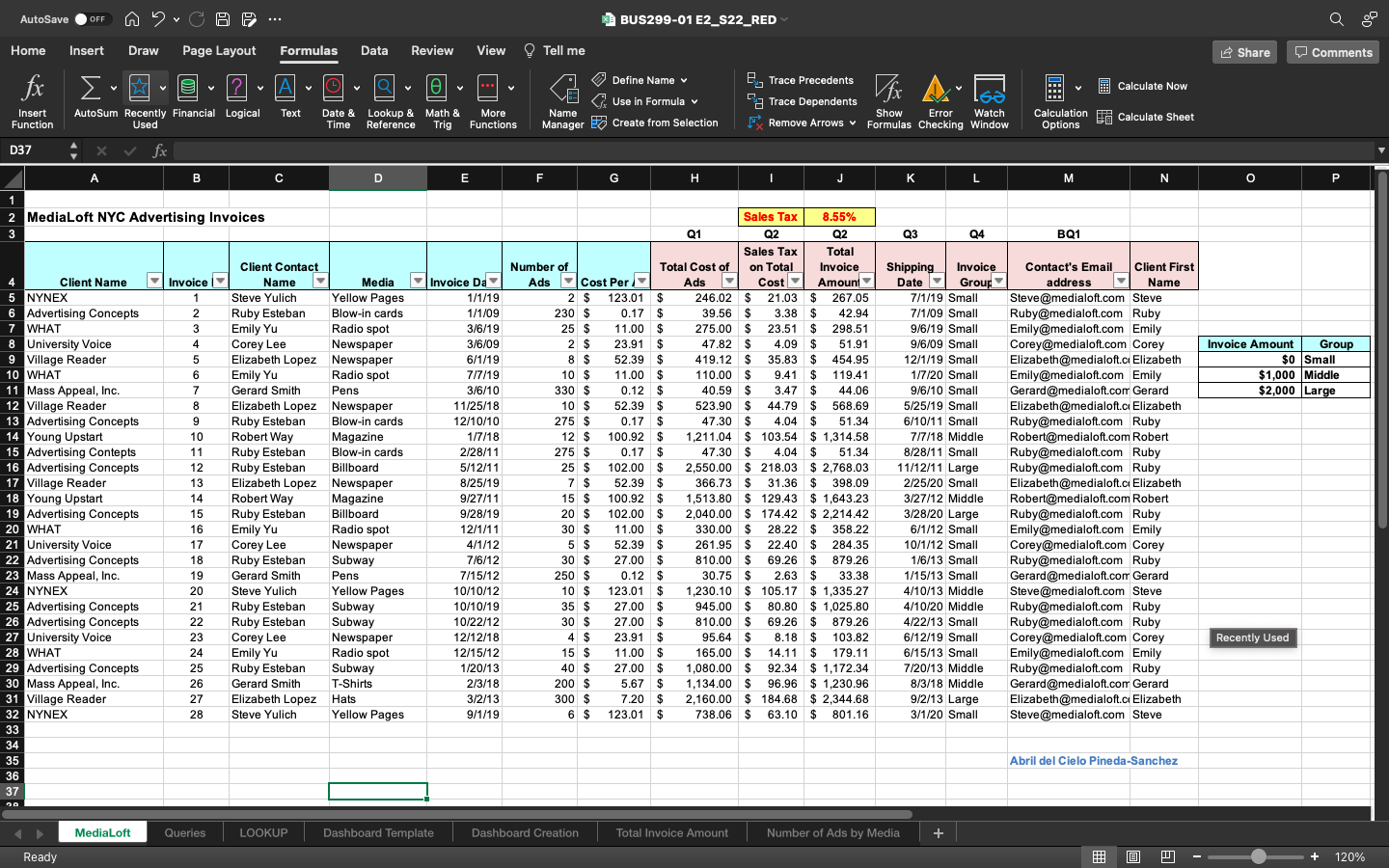Click the Tell me search field

555,50
